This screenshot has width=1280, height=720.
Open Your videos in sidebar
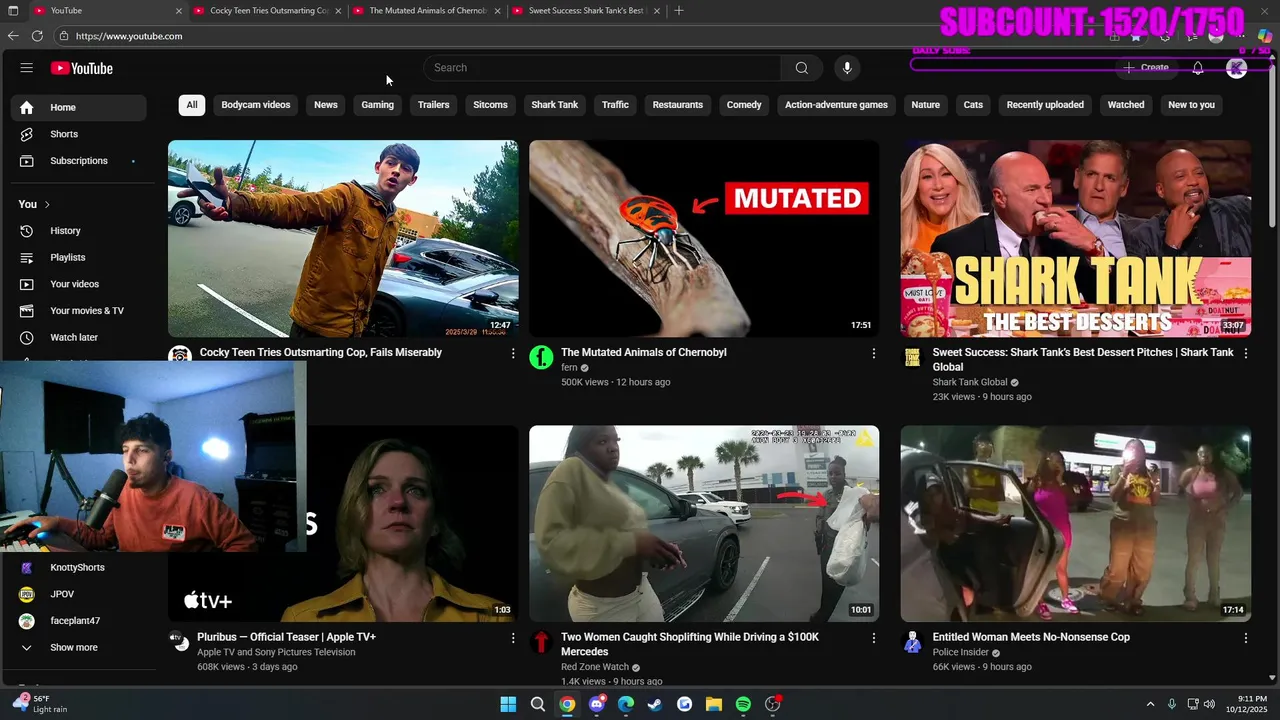tap(78, 284)
